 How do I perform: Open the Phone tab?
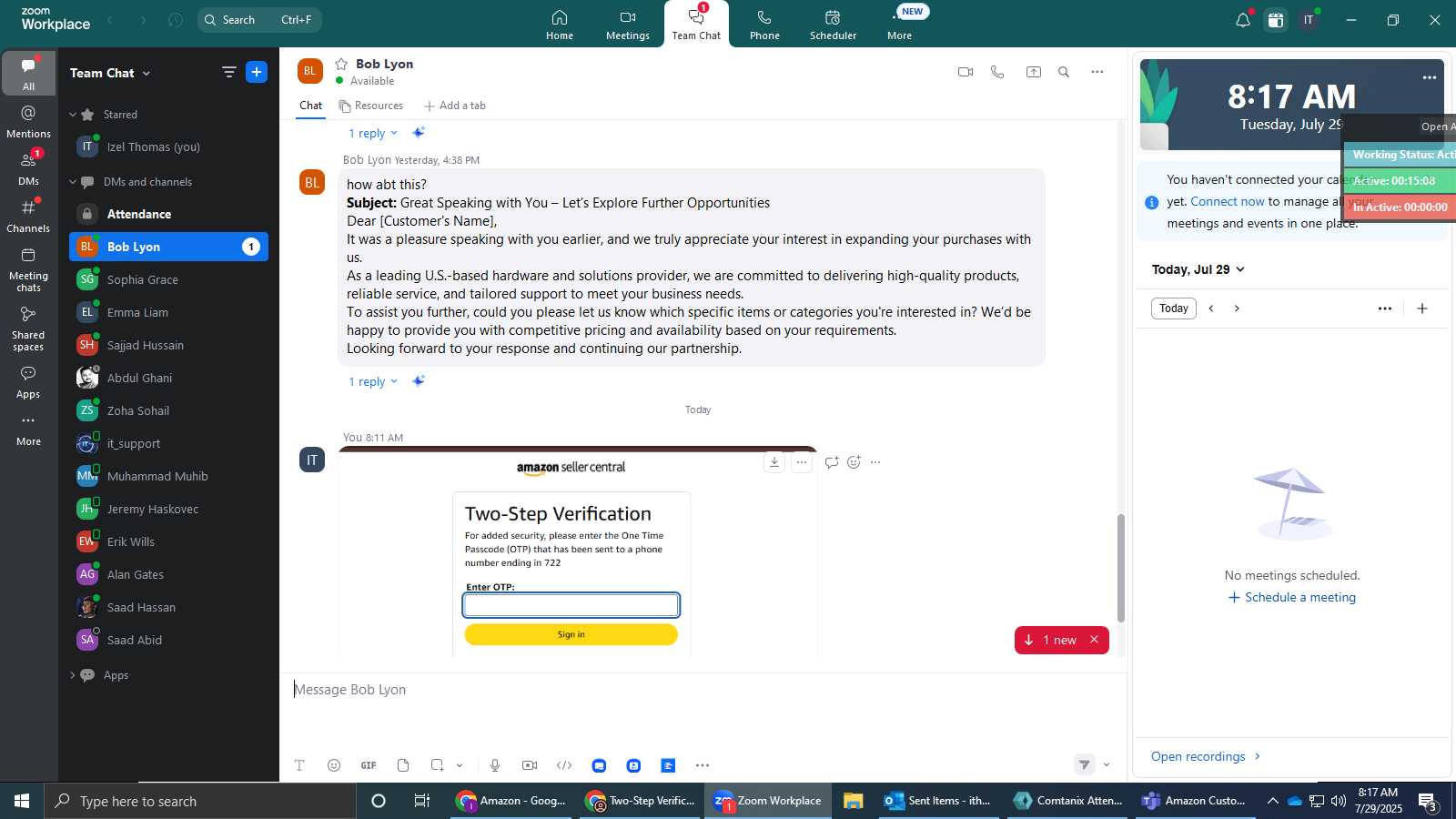[x=764, y=25]
